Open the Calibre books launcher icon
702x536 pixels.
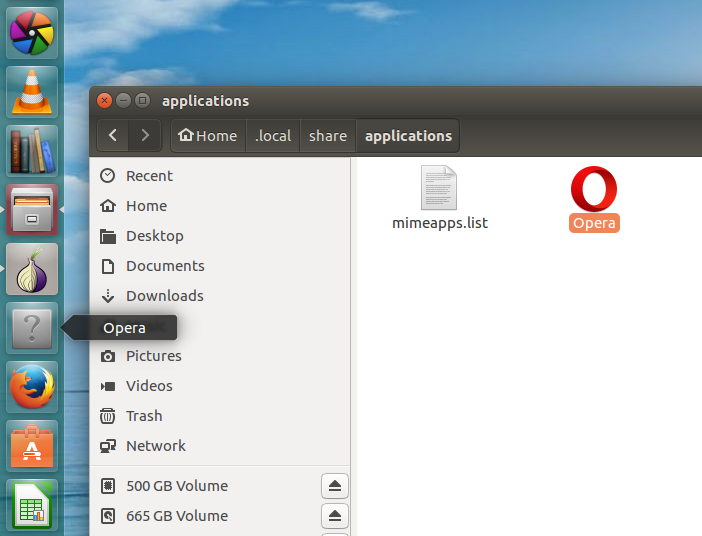pos(32,151)
